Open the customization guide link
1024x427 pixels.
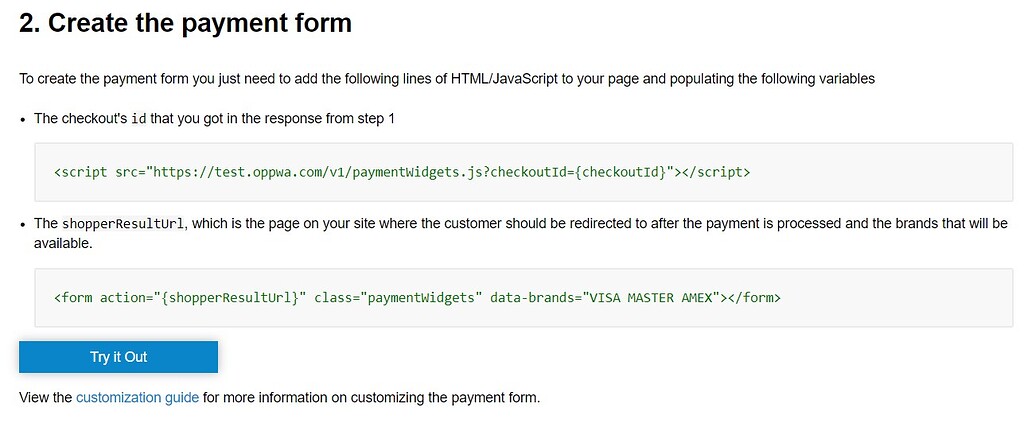click(137, 397)
